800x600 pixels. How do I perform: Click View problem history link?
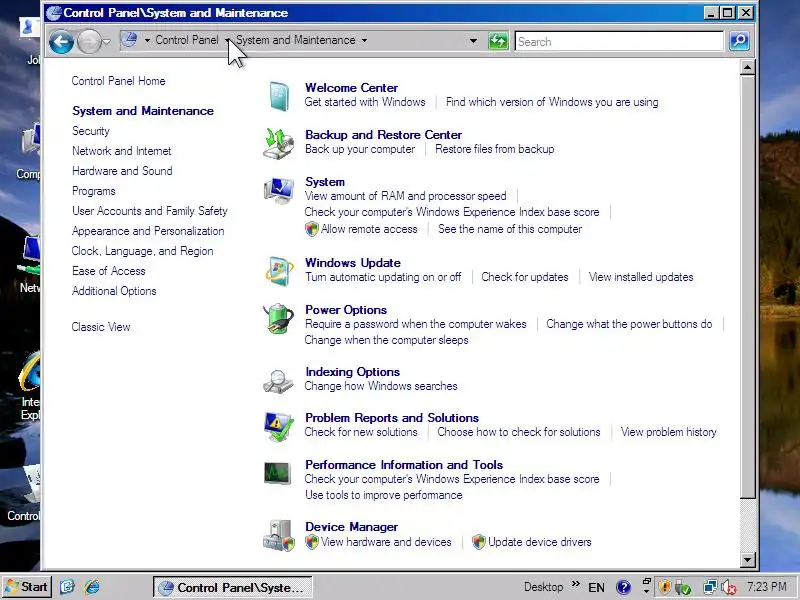[x=668, y=432]
